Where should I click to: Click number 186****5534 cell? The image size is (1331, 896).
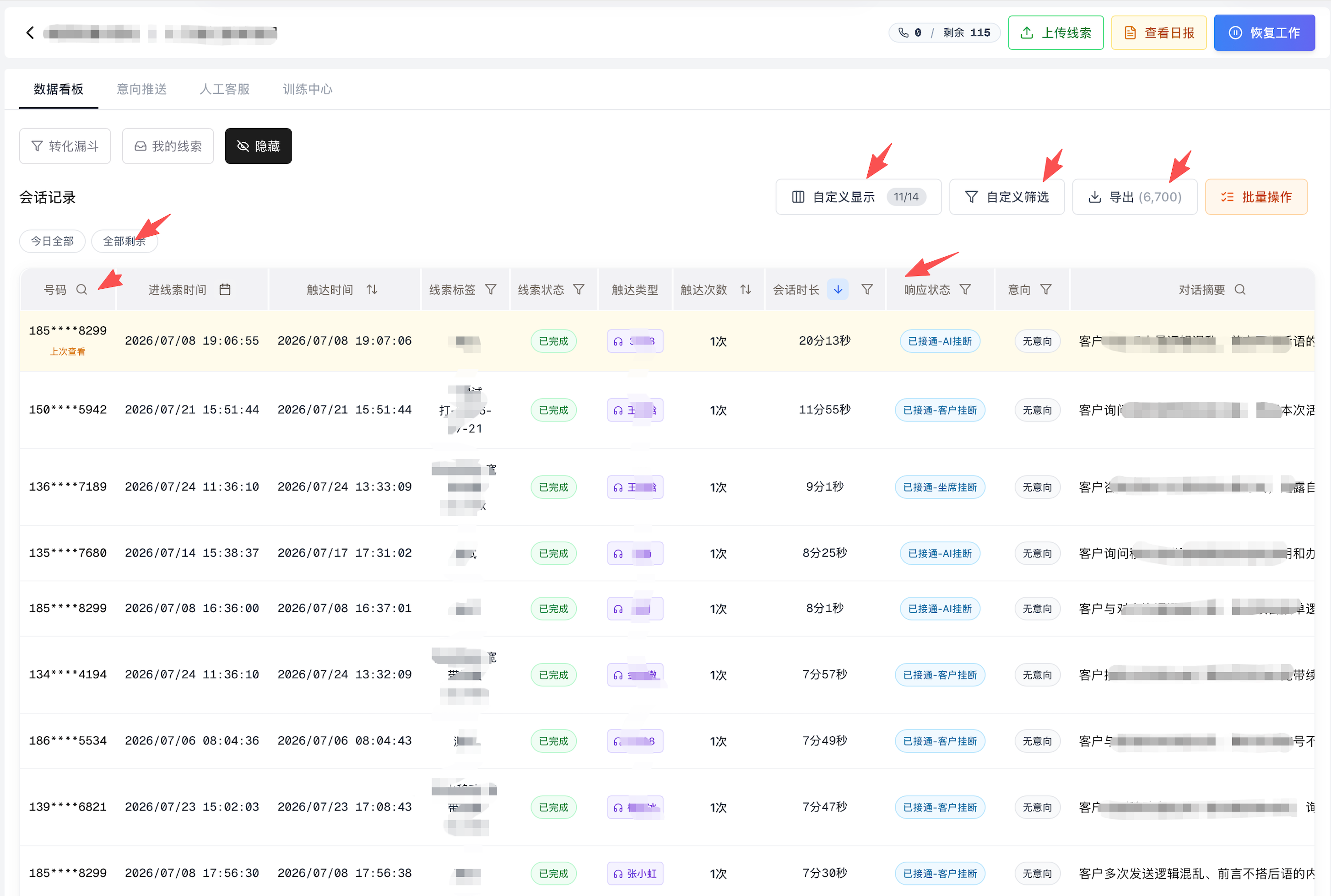point(68,740)
